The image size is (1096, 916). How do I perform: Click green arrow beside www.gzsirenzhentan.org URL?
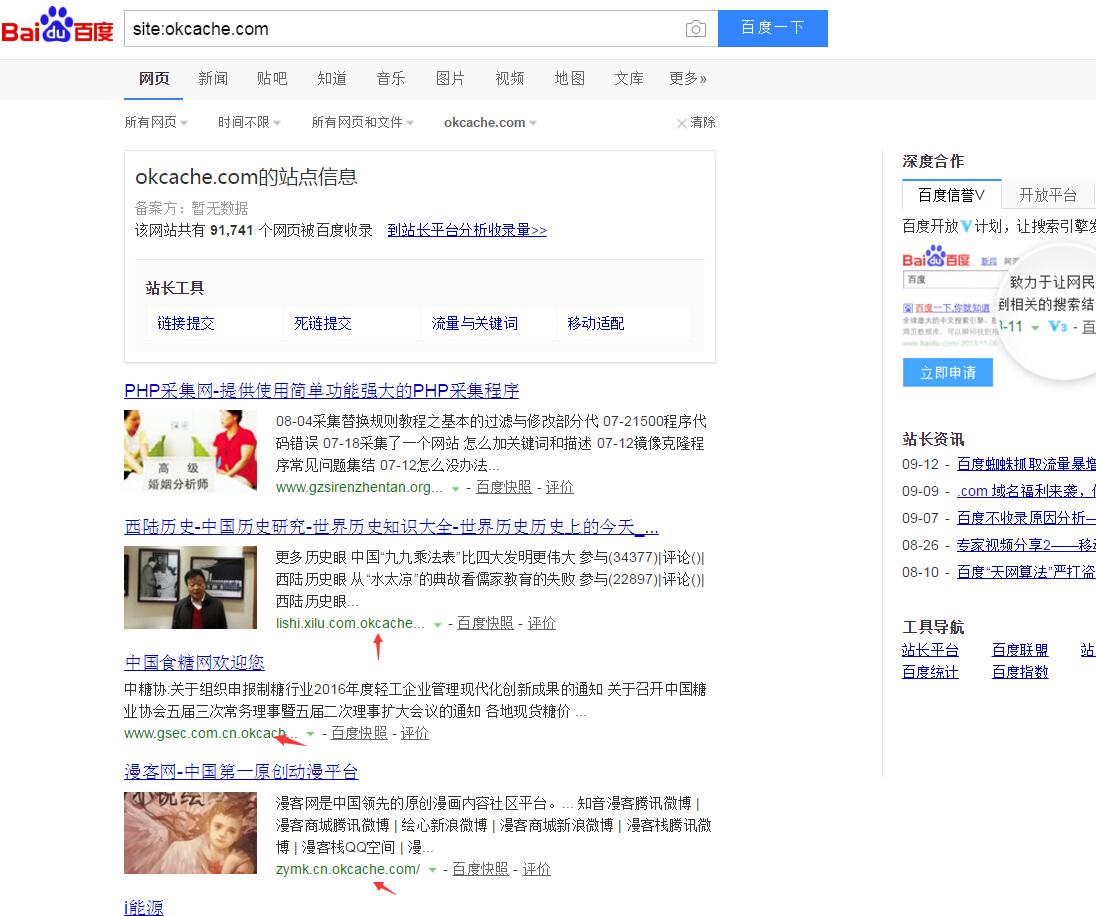[456, 488]
